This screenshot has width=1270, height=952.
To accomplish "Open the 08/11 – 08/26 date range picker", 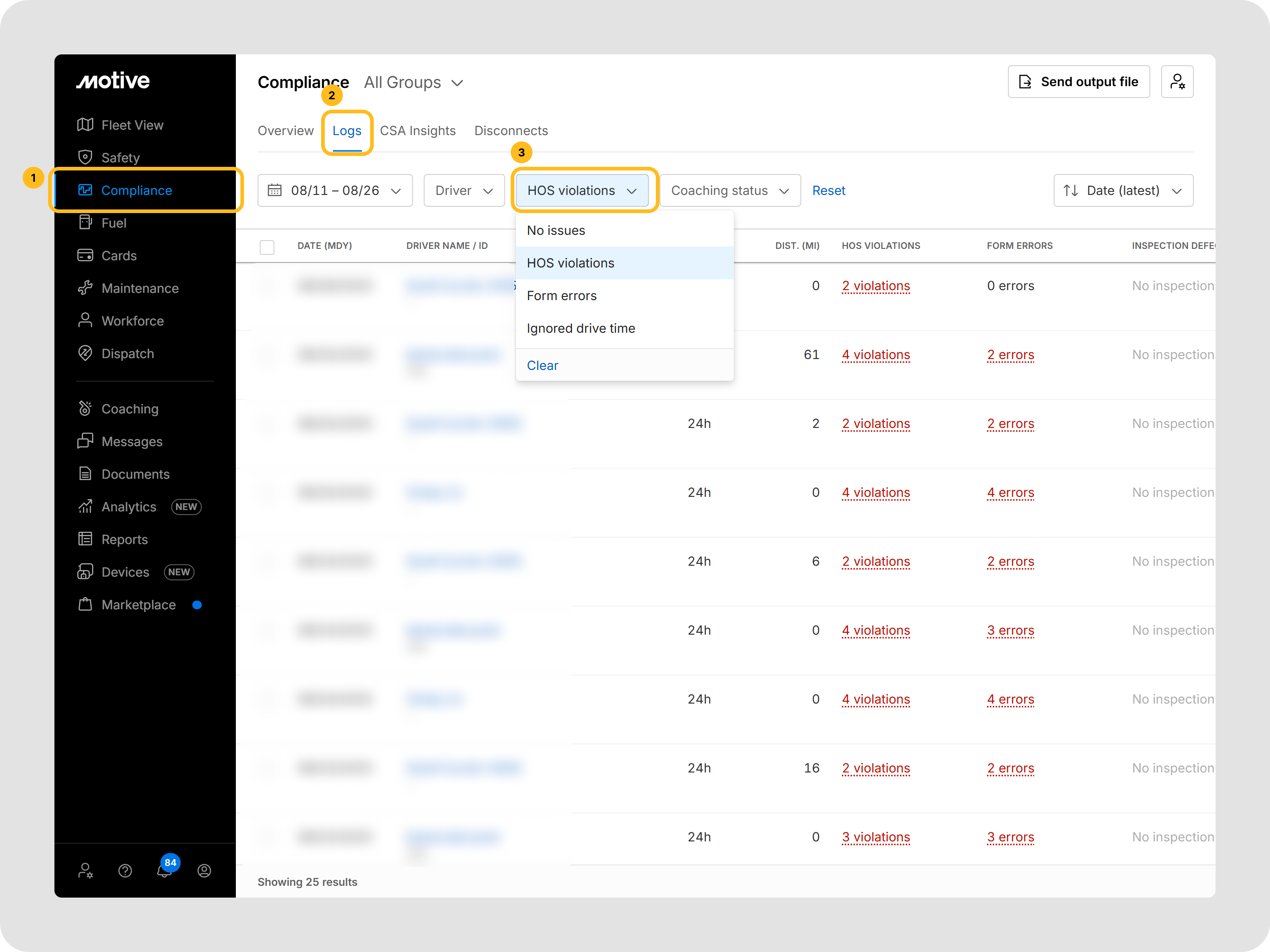I will point(335,190).
